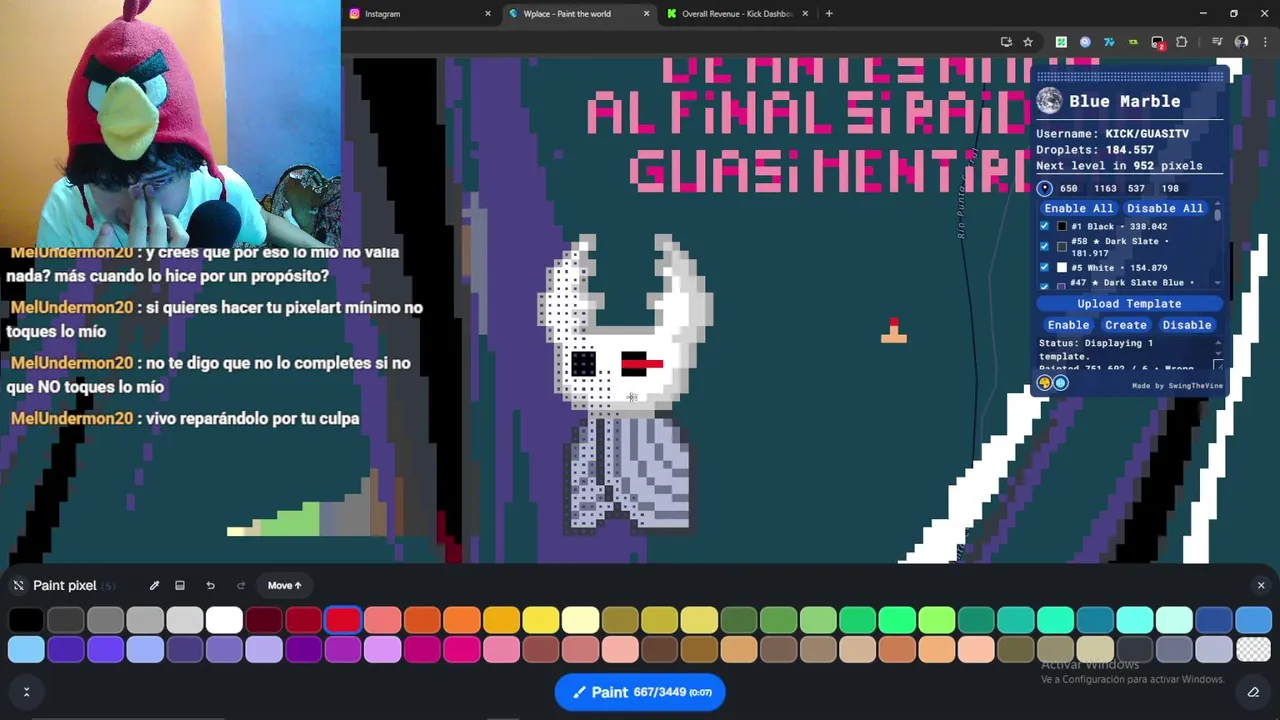1280x720 pixels.
Task: Click the redo arrow icon
Action: click(x=241, y=586)
